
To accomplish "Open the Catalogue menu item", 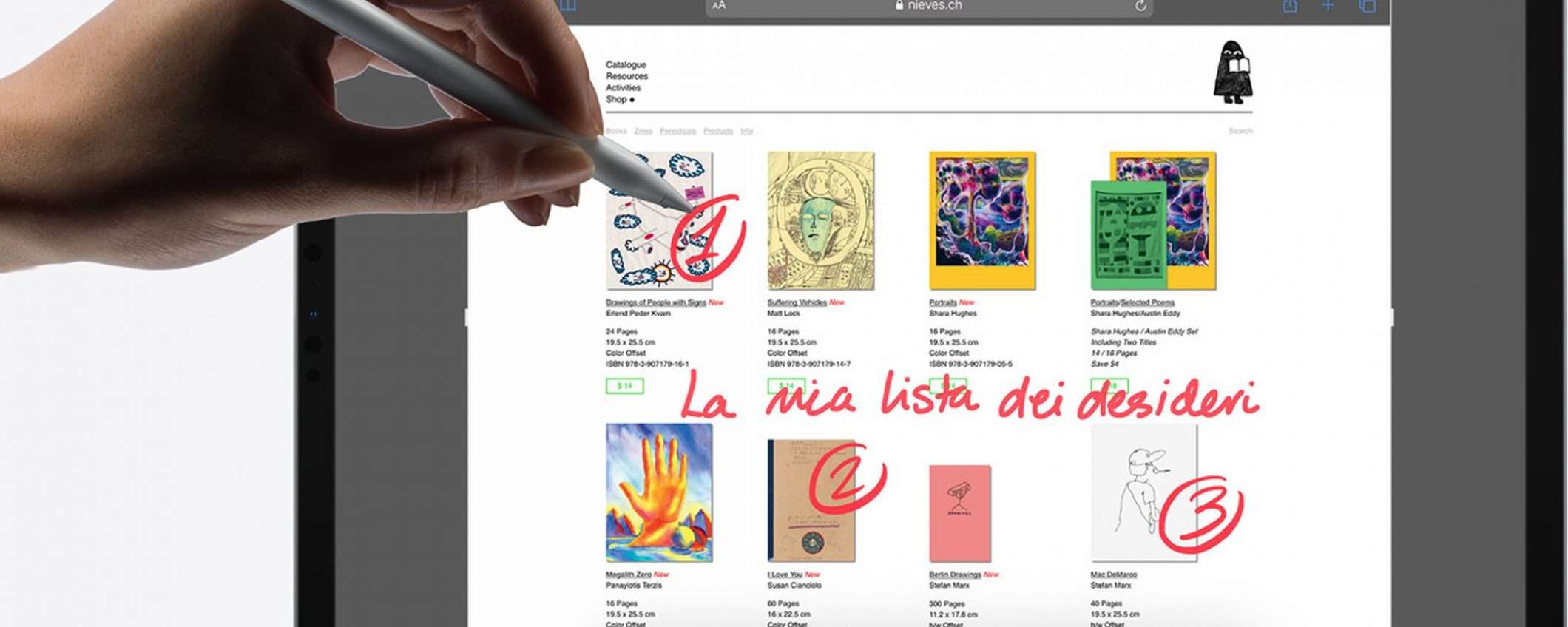I will [626, 65].
